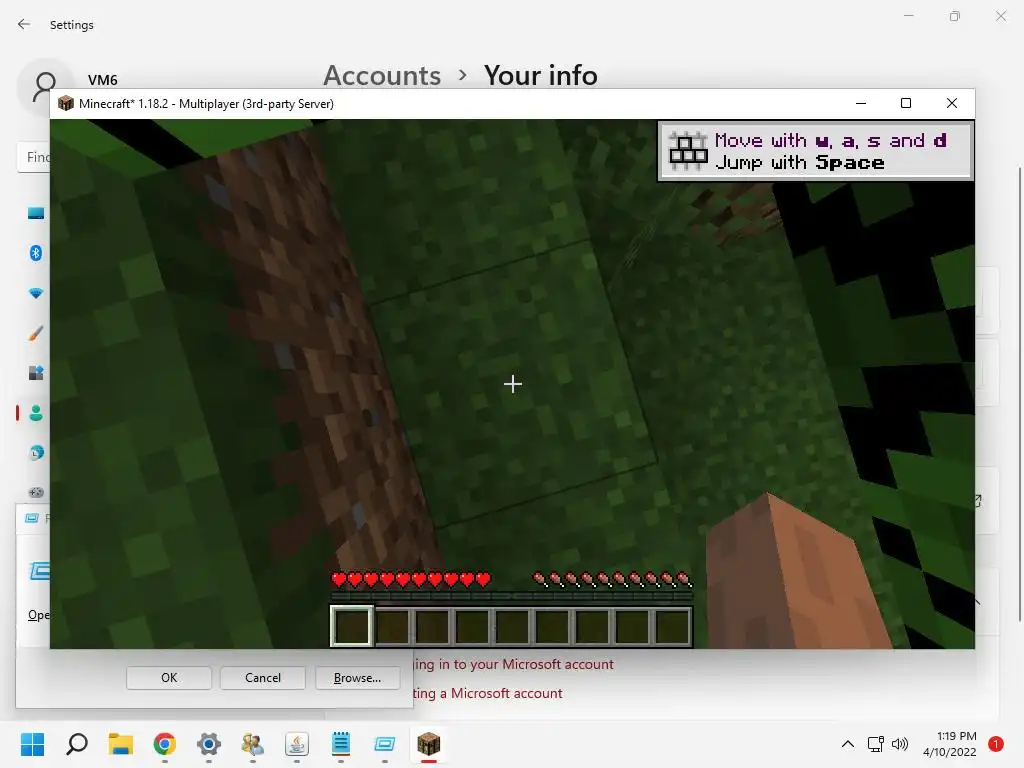This screenshot has height=768, width=1024.
Task: Open the clock and calendar flyout
Action: 950,744
